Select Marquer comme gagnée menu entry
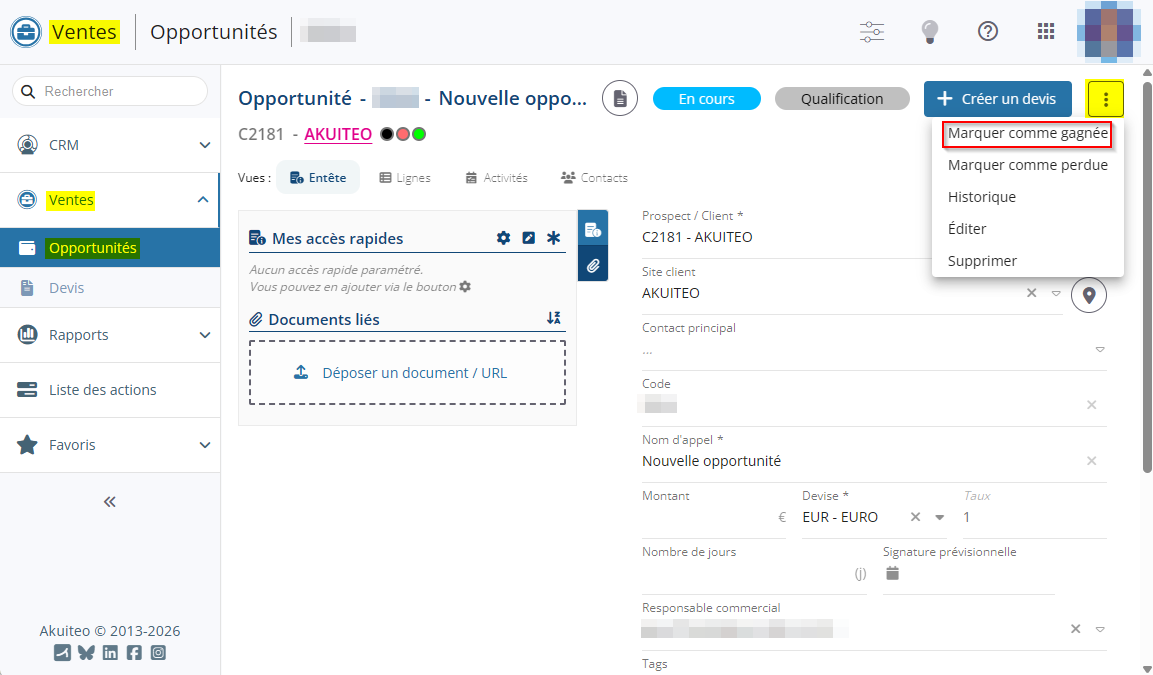 coord(1027,133)
